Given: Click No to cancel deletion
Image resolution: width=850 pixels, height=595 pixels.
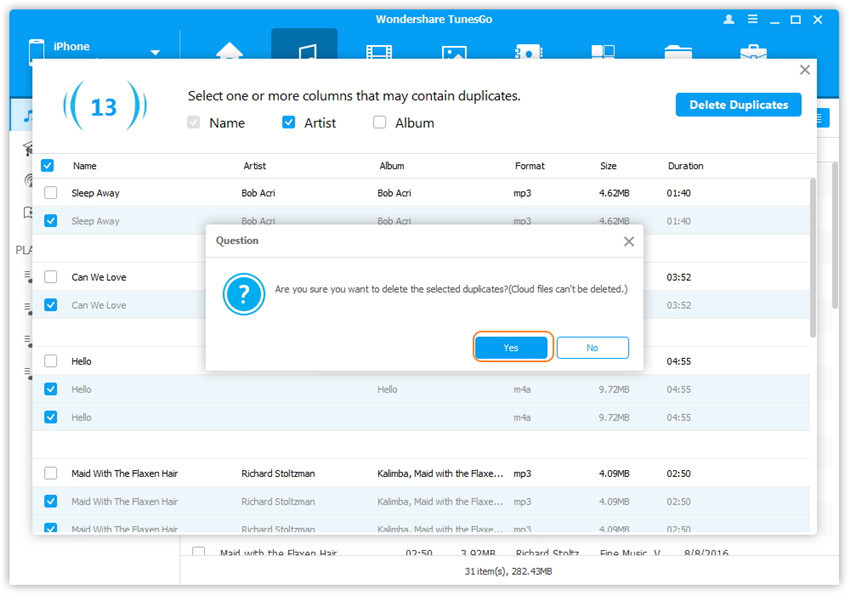Looking at the screenshot, I should (x=592, y=348).
